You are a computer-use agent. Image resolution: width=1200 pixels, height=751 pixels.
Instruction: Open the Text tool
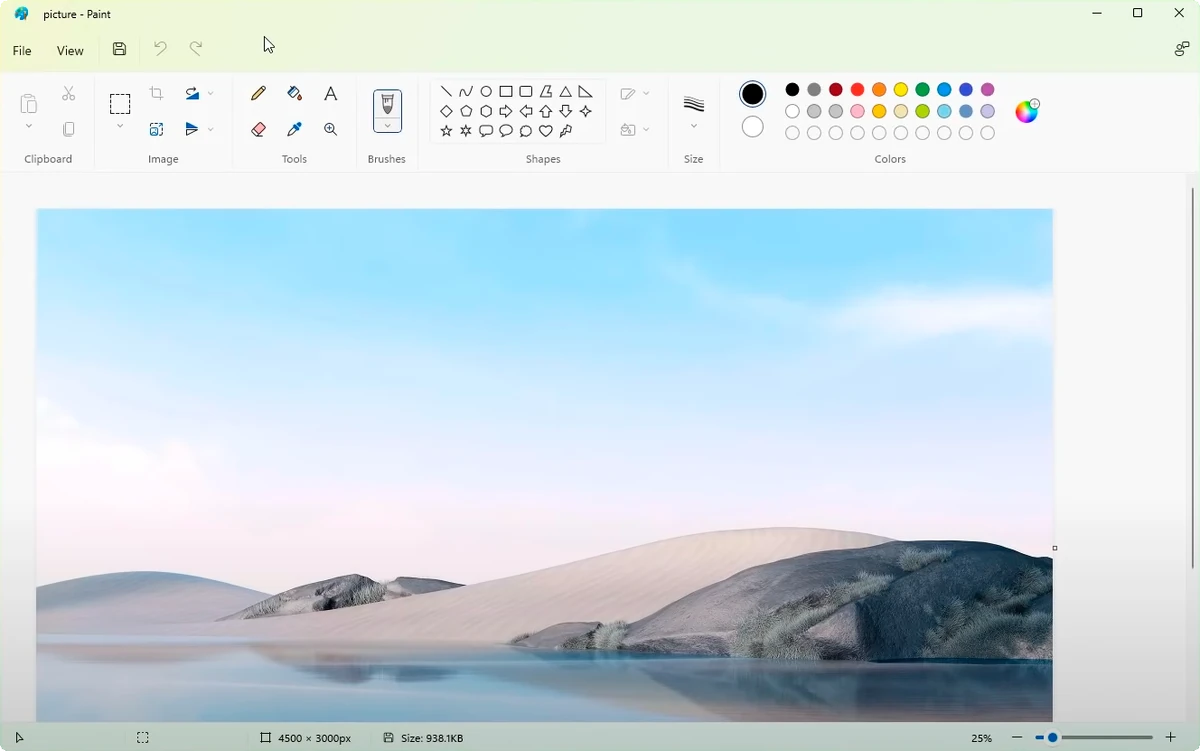pos(330,93)
